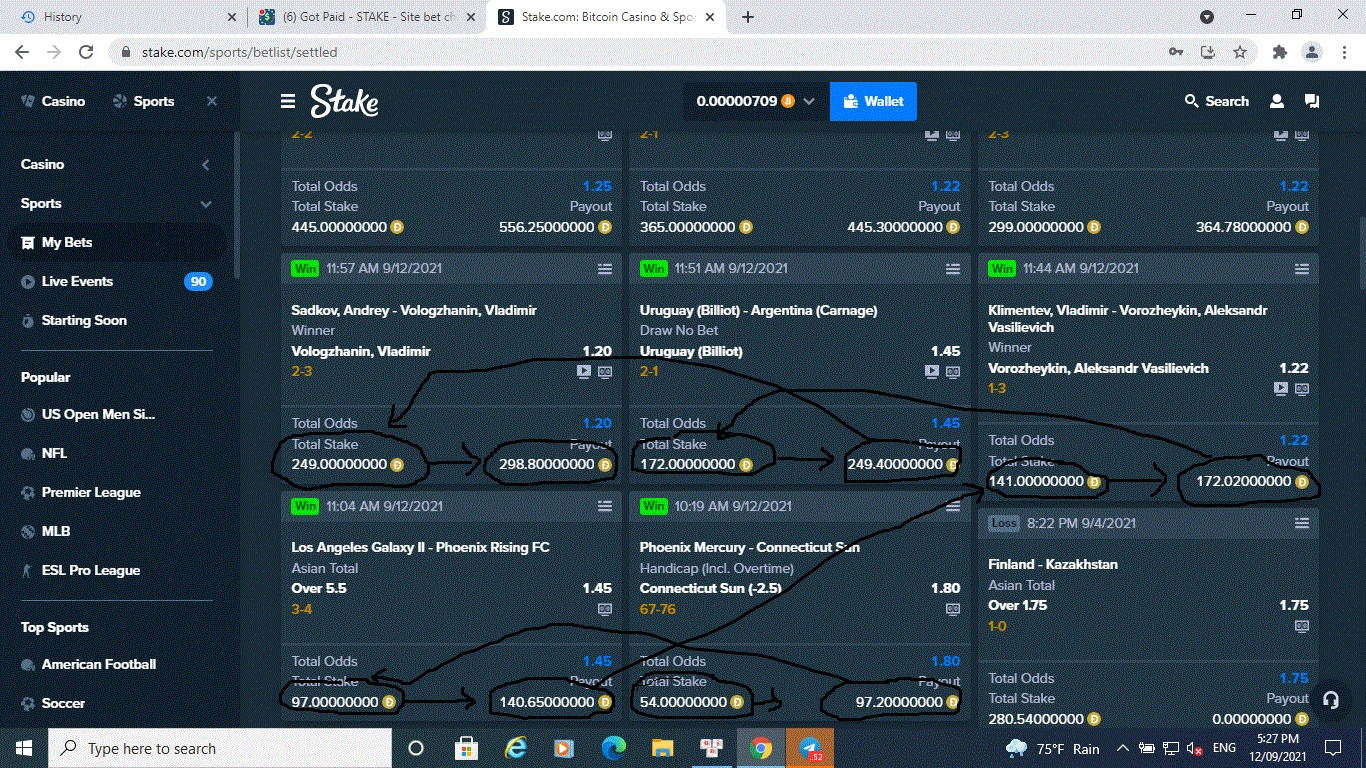Open Chrome's three-dot menu
Image resolution: width=1366 pixels, height=768 pixels.
tap(1343, 52)
